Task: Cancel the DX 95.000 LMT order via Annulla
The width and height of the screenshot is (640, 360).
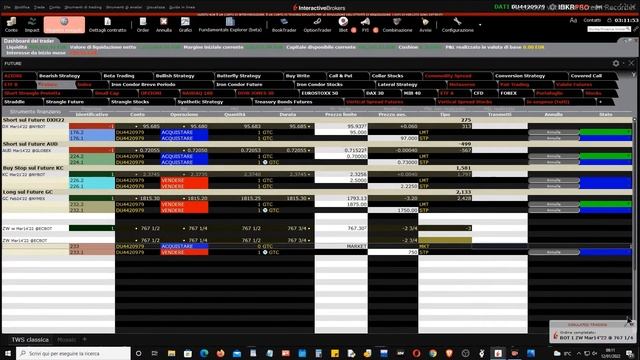Action: (x=553, y=132)
